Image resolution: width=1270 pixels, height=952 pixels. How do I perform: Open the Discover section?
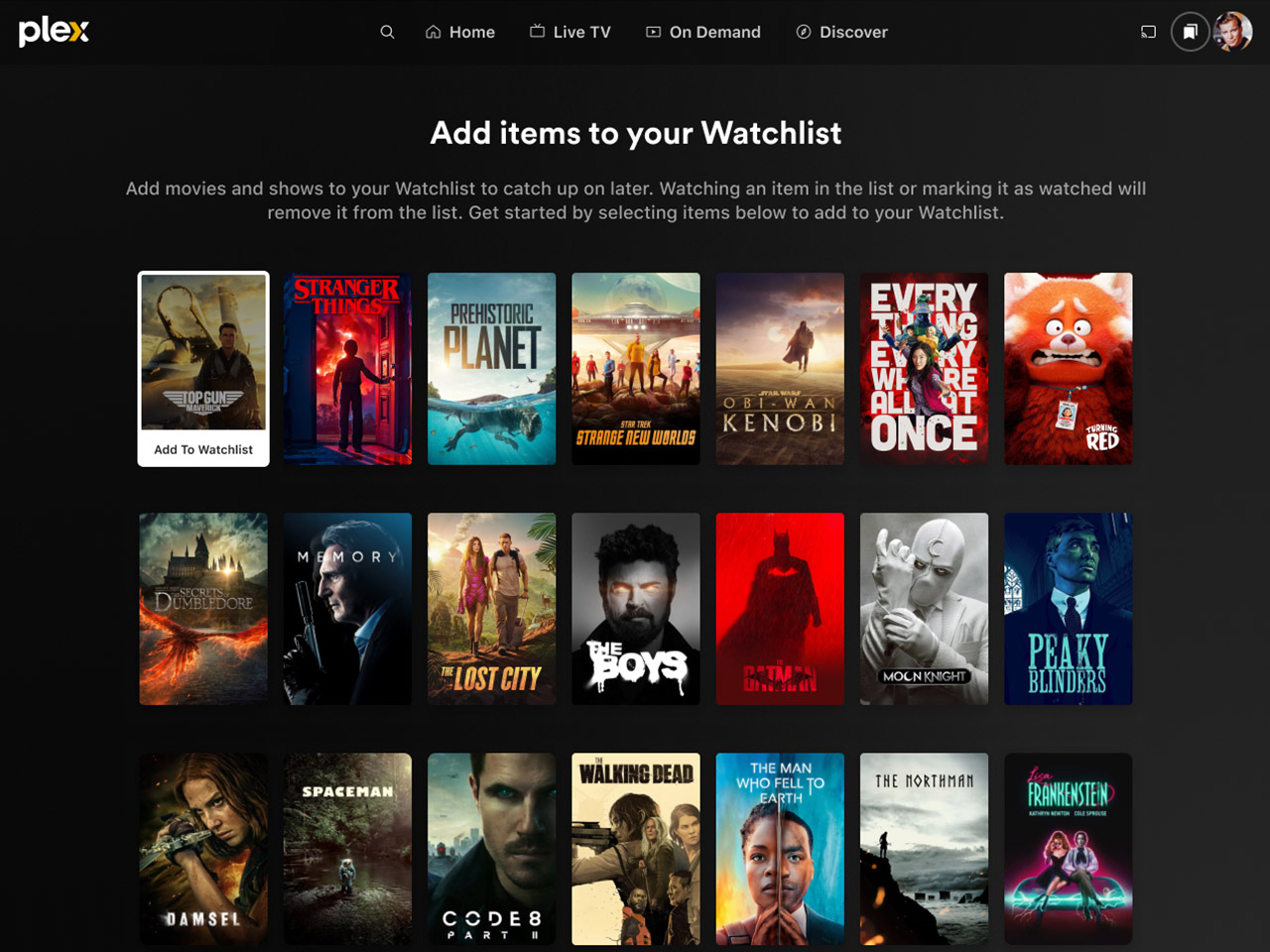pyautogui.click(x=841, y=32)
